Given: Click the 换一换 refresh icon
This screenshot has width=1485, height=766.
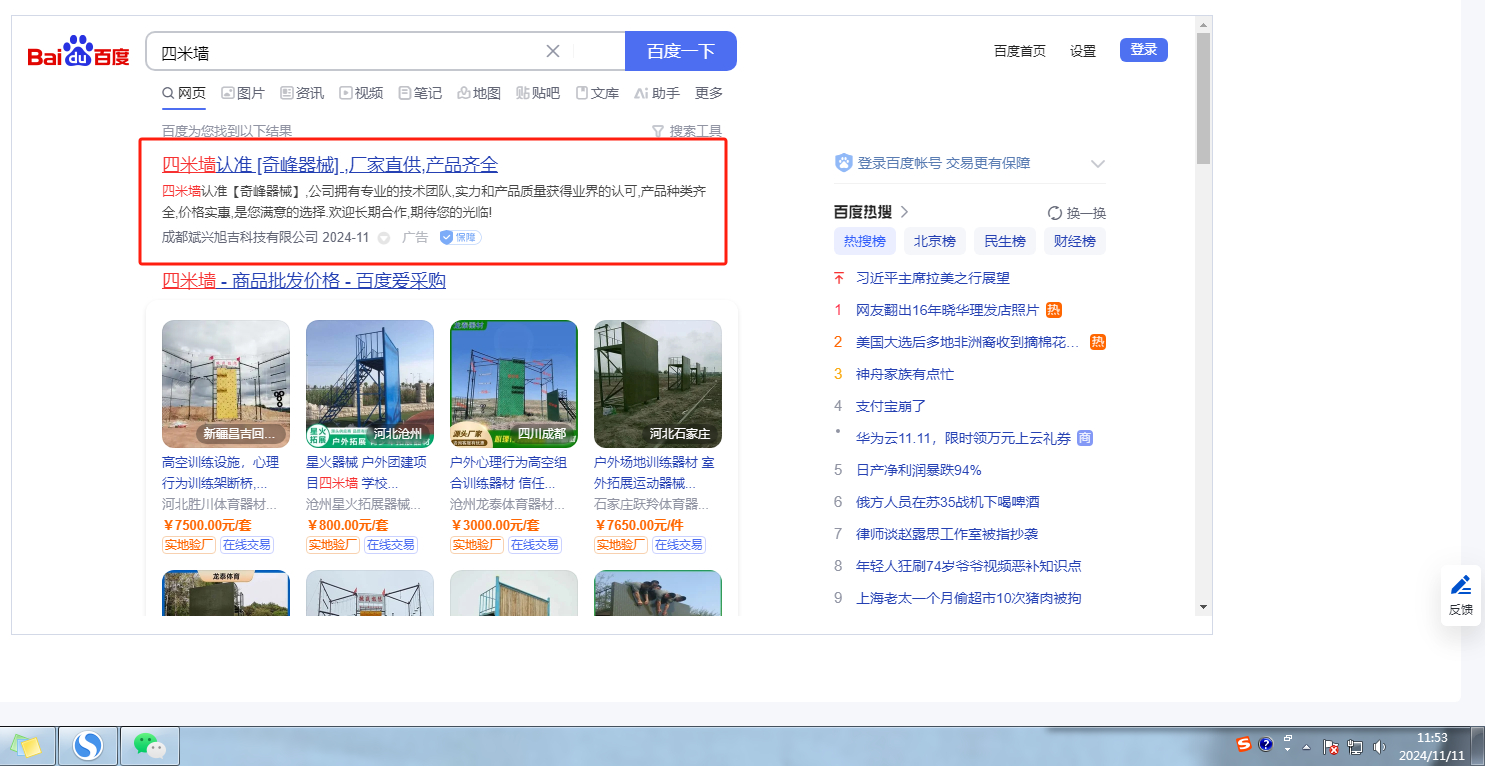Looking at the screenshot, I should [x=1054, y=213].
